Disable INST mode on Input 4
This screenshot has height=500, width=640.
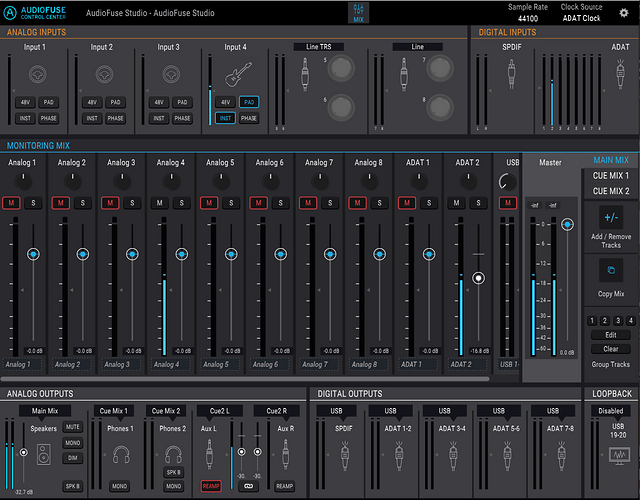(x=225, y=118)
